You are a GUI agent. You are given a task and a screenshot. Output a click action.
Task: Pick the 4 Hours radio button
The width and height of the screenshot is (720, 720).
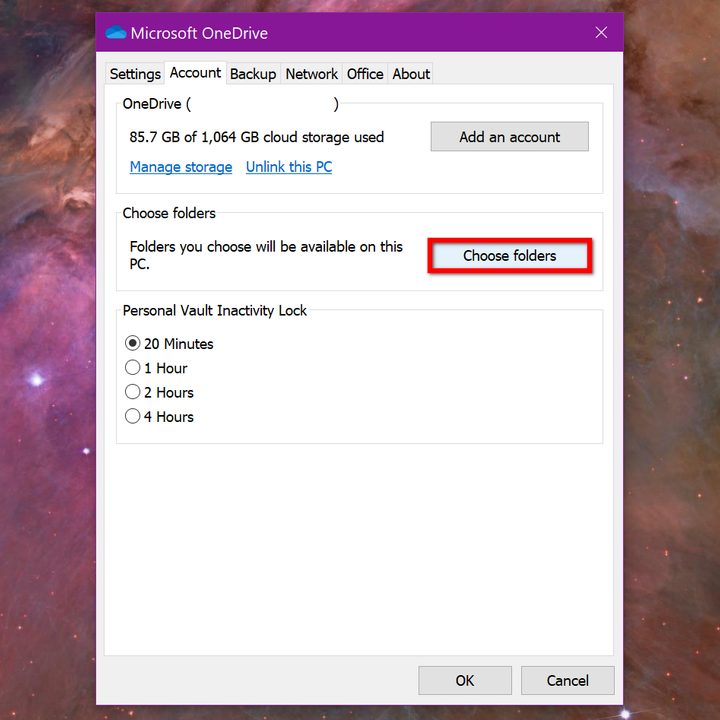coord(159,416)
